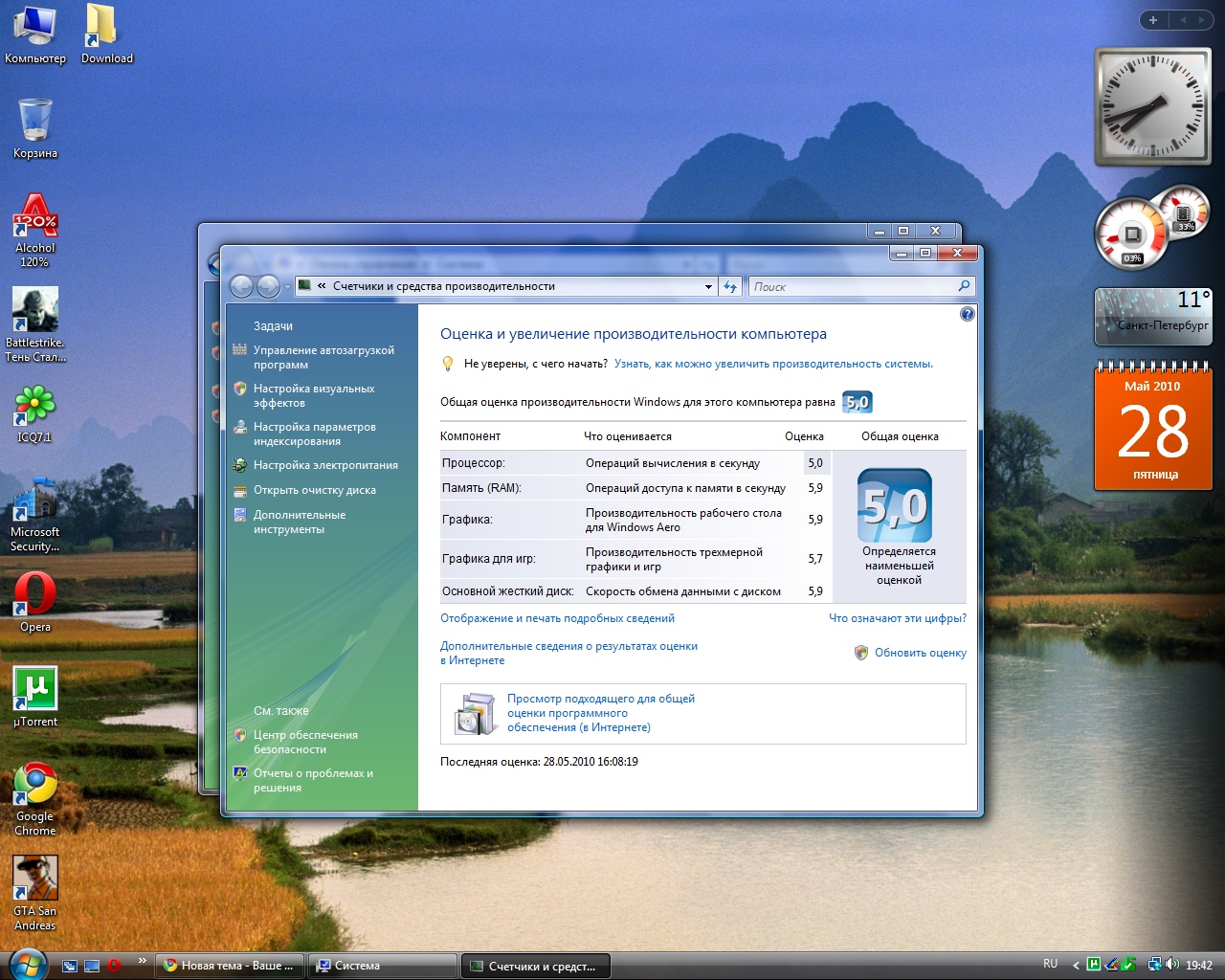Open Отчеты о проблемах и решениях
1225x980 pixels.
[x=313, y=780]
